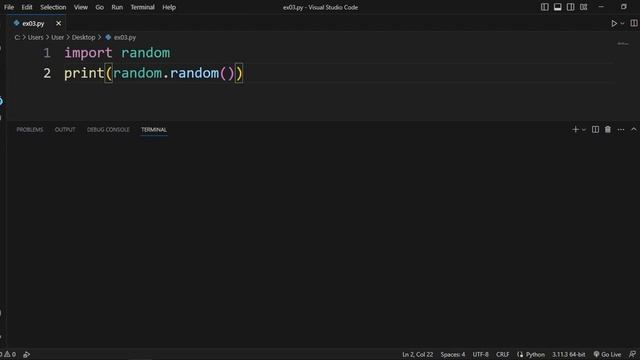The height and width of the screenshot is (360, 640).
Task: Change indentation via Spaces: 4
Action: click(453, 354)
